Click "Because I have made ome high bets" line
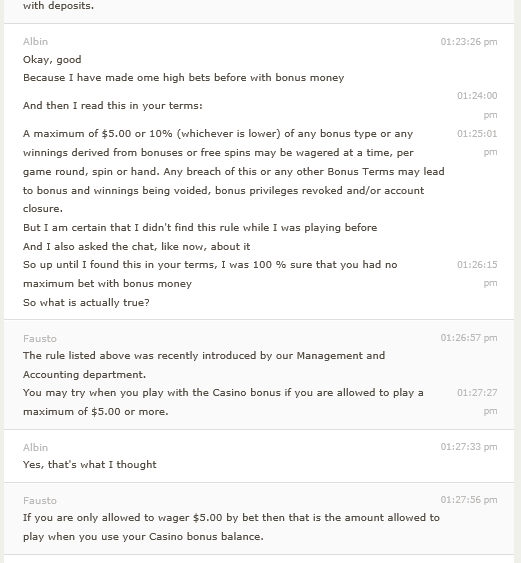 click(183, 78)
